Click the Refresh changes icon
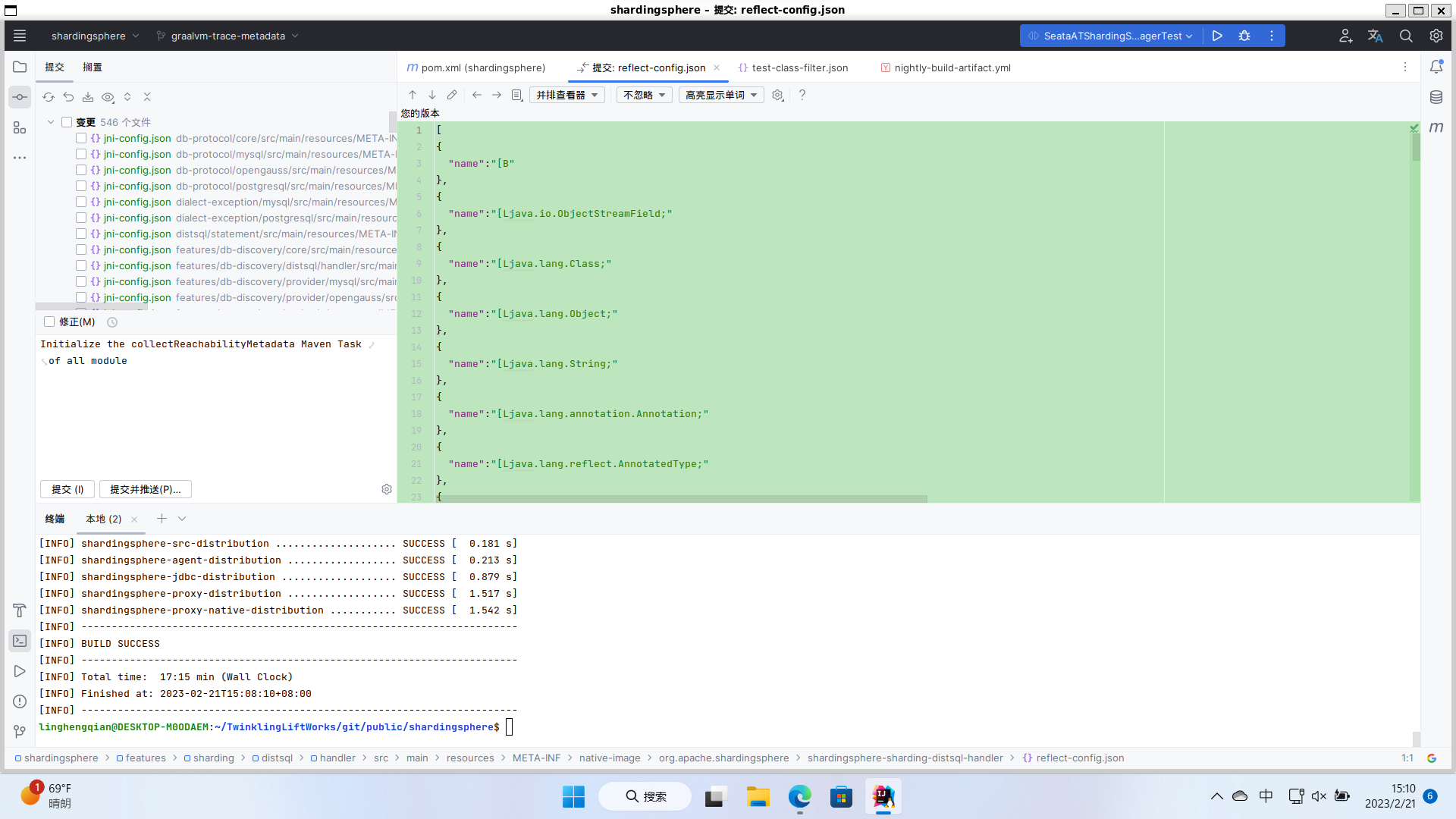This screenshot has height=819, width=1456. coord(49,97)
